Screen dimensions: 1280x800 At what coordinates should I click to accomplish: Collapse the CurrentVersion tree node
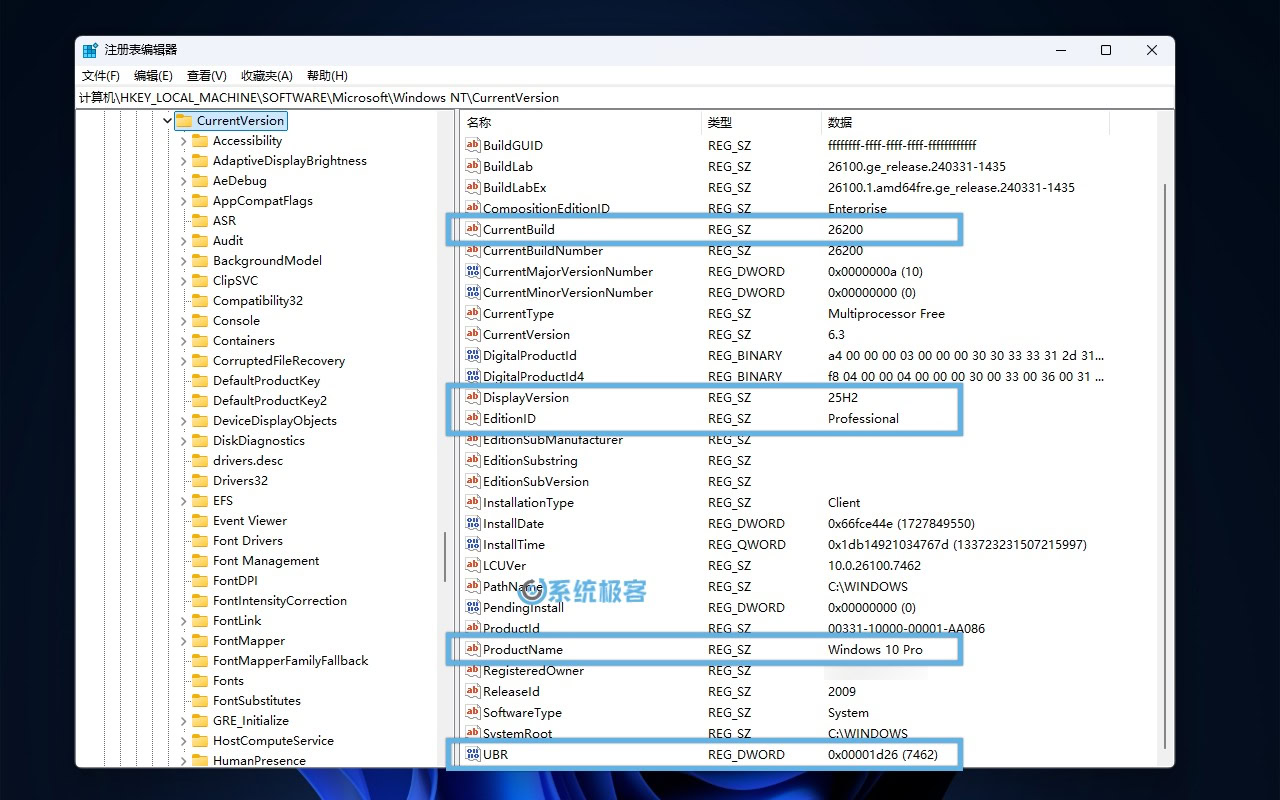pos(167,120)
